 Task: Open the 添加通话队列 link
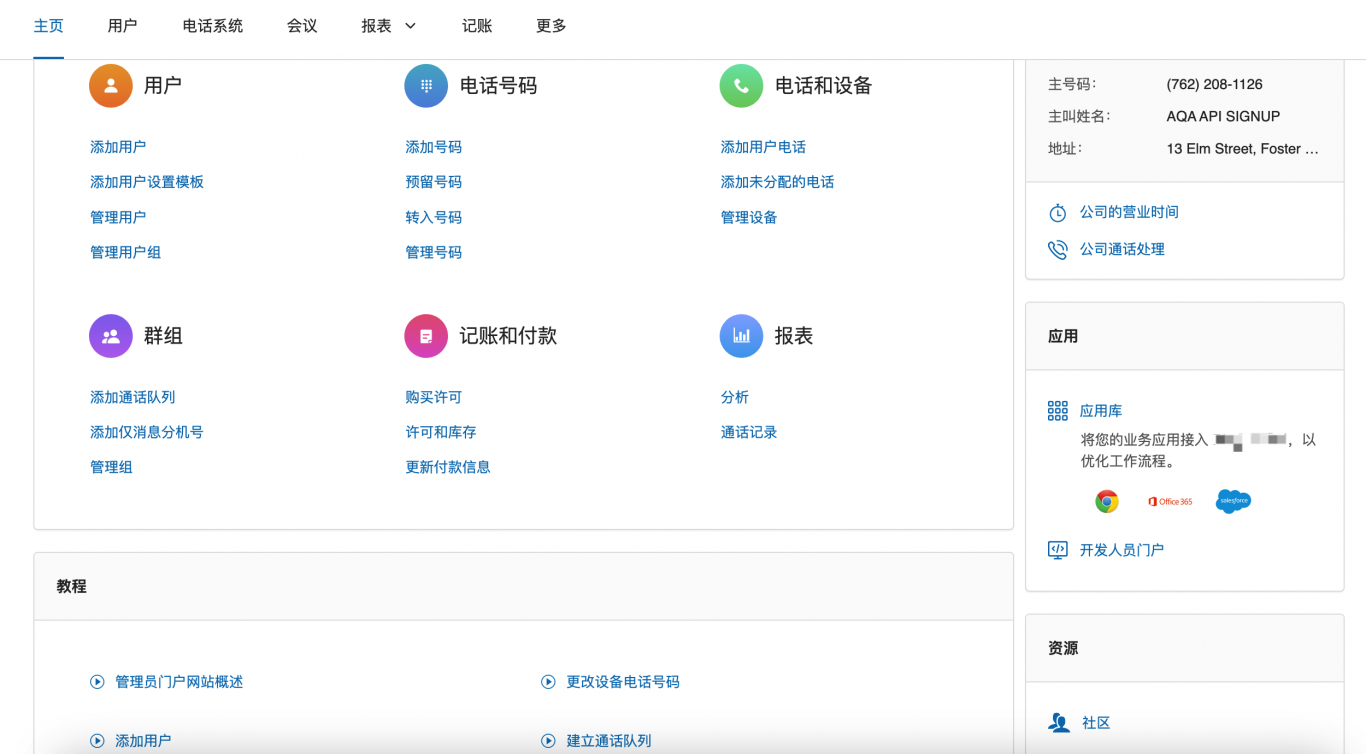coord(133,397)
